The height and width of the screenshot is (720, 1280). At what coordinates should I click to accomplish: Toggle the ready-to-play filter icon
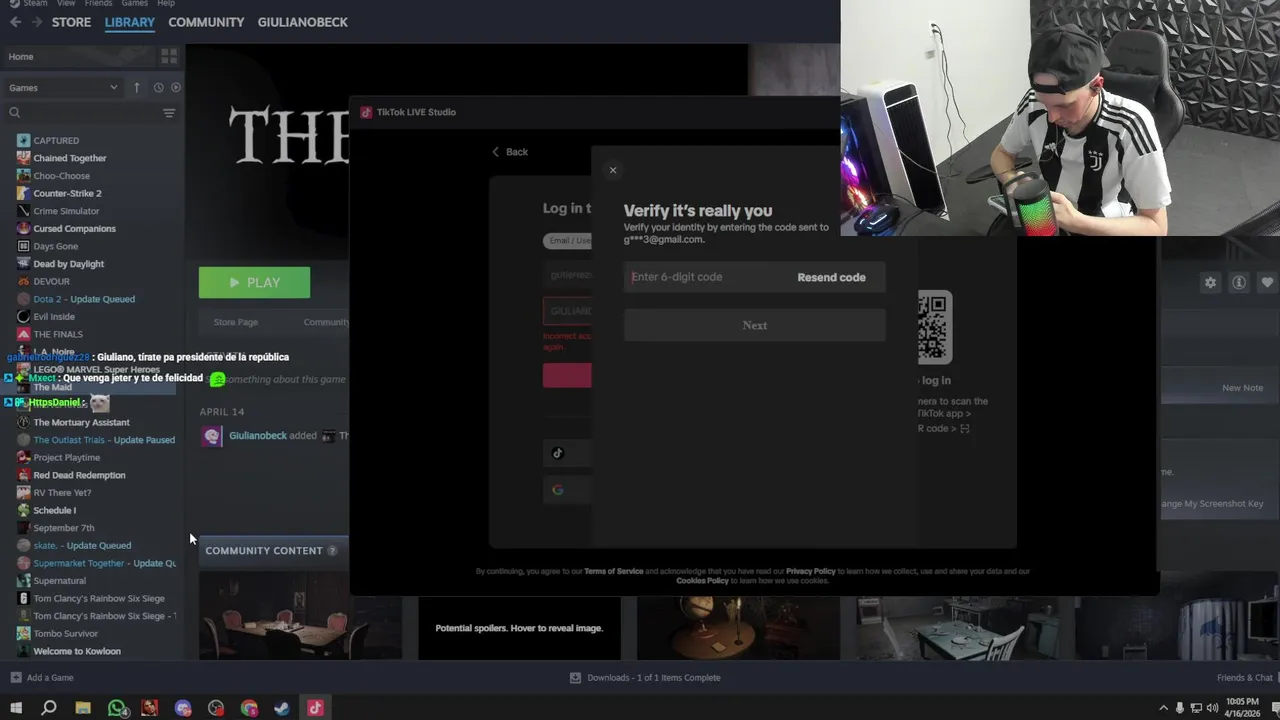click(x=176, y=88)
